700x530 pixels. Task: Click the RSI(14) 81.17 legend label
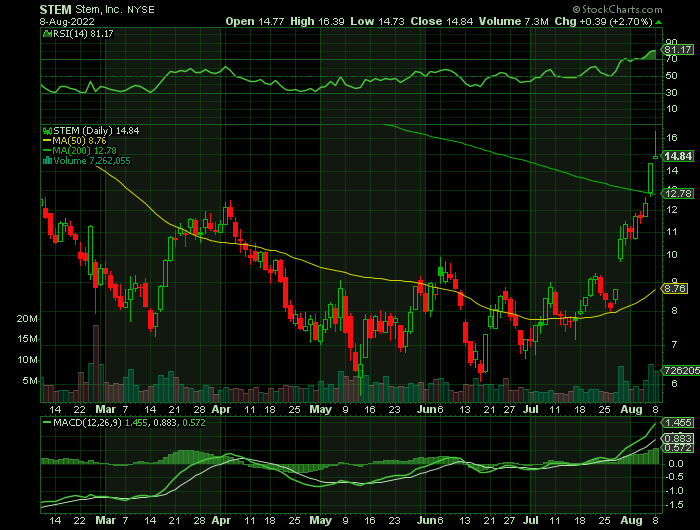pos(83,33)
